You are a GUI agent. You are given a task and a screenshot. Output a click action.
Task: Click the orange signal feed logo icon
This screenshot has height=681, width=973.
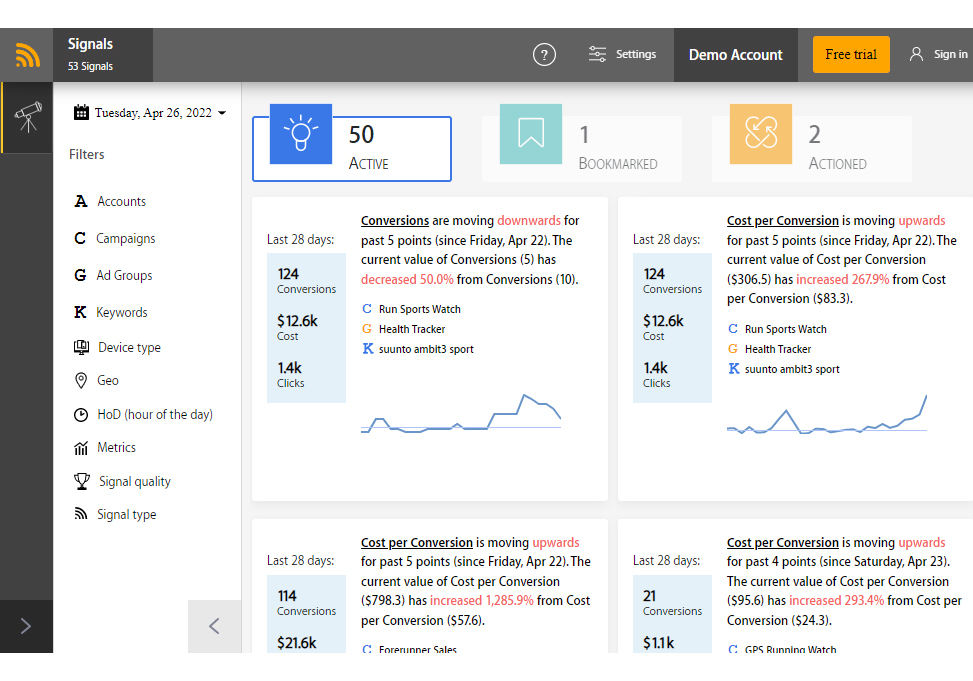(x=27, y=55)
